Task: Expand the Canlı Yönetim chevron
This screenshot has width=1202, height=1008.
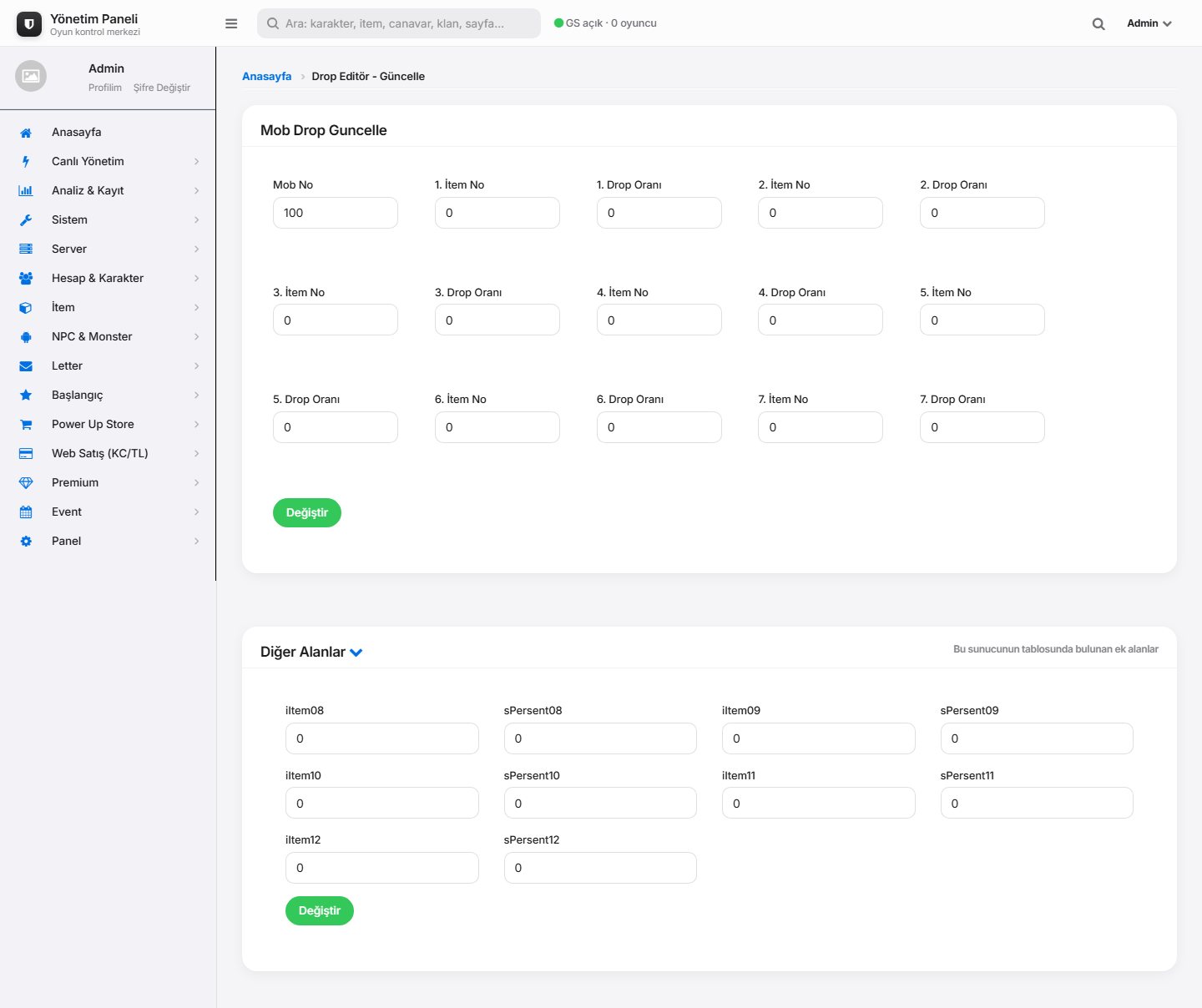Action: [x=197, y=161]
